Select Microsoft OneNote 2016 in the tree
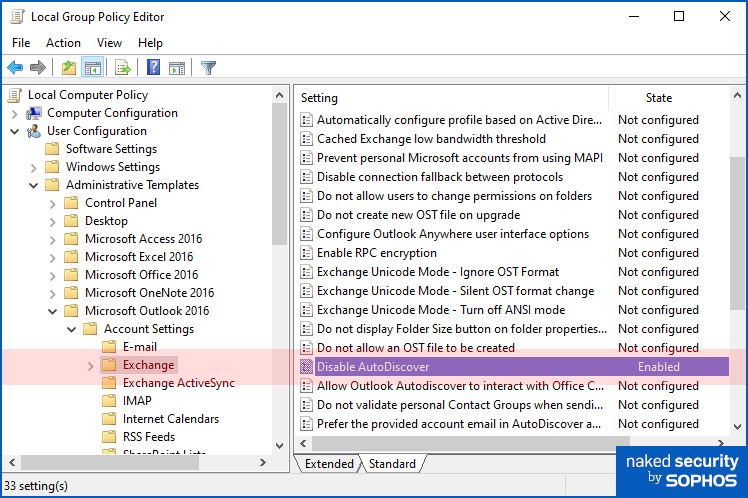748x498 pixels. coord(149,293)
